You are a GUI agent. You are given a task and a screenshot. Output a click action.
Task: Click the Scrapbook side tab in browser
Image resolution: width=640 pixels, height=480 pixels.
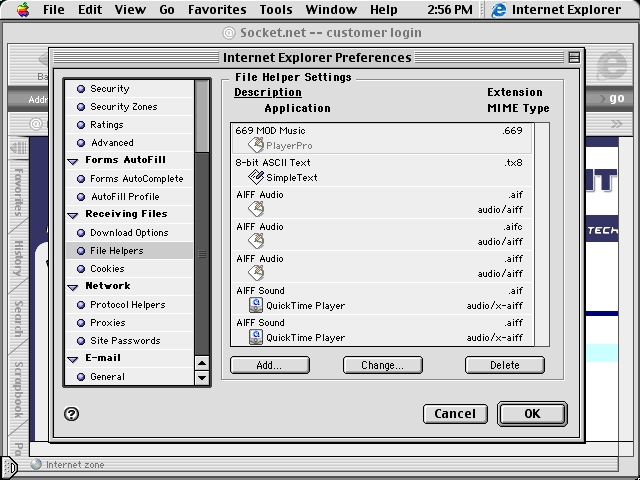point(18,390)
